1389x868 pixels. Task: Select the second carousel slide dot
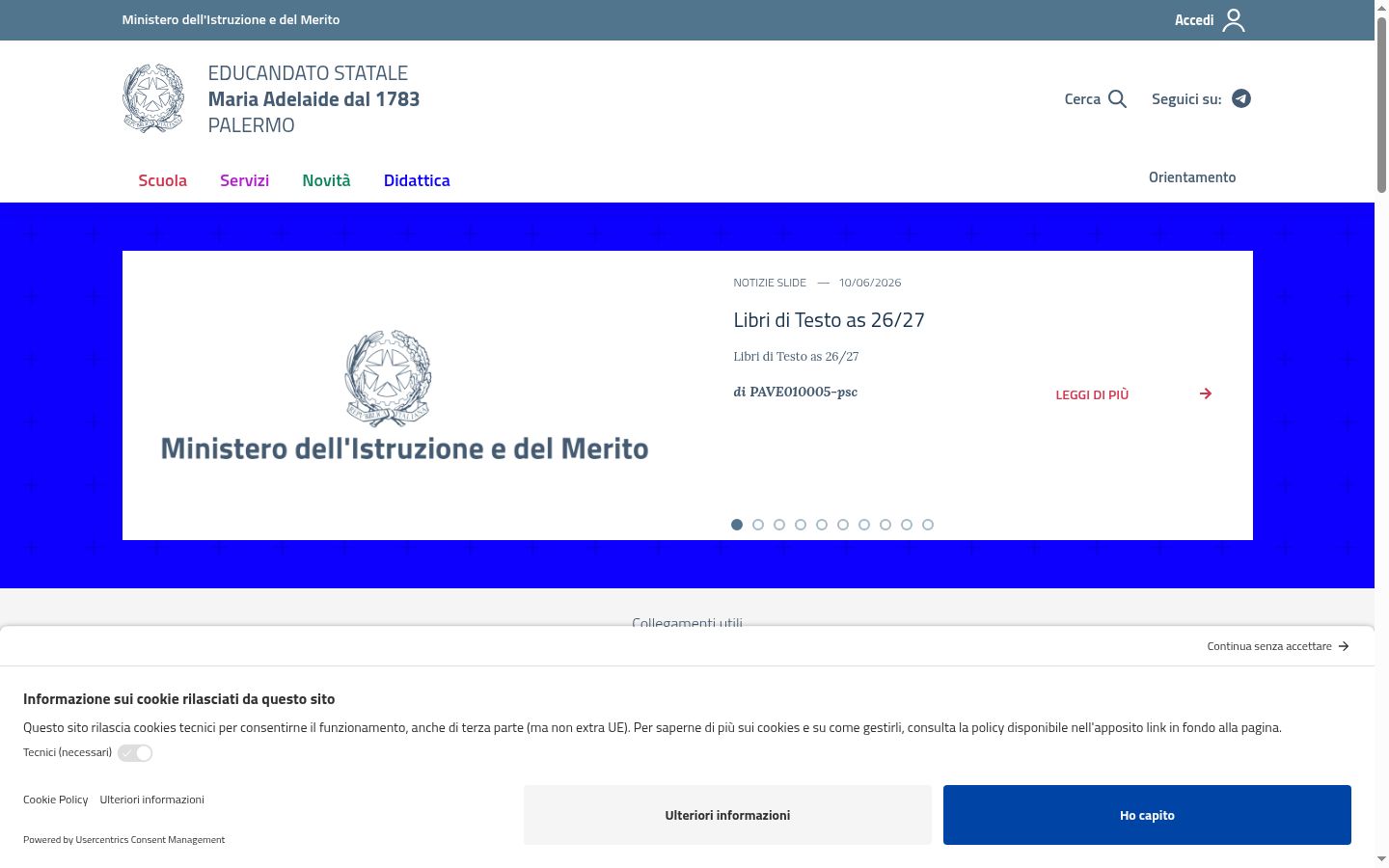[758, 525]
